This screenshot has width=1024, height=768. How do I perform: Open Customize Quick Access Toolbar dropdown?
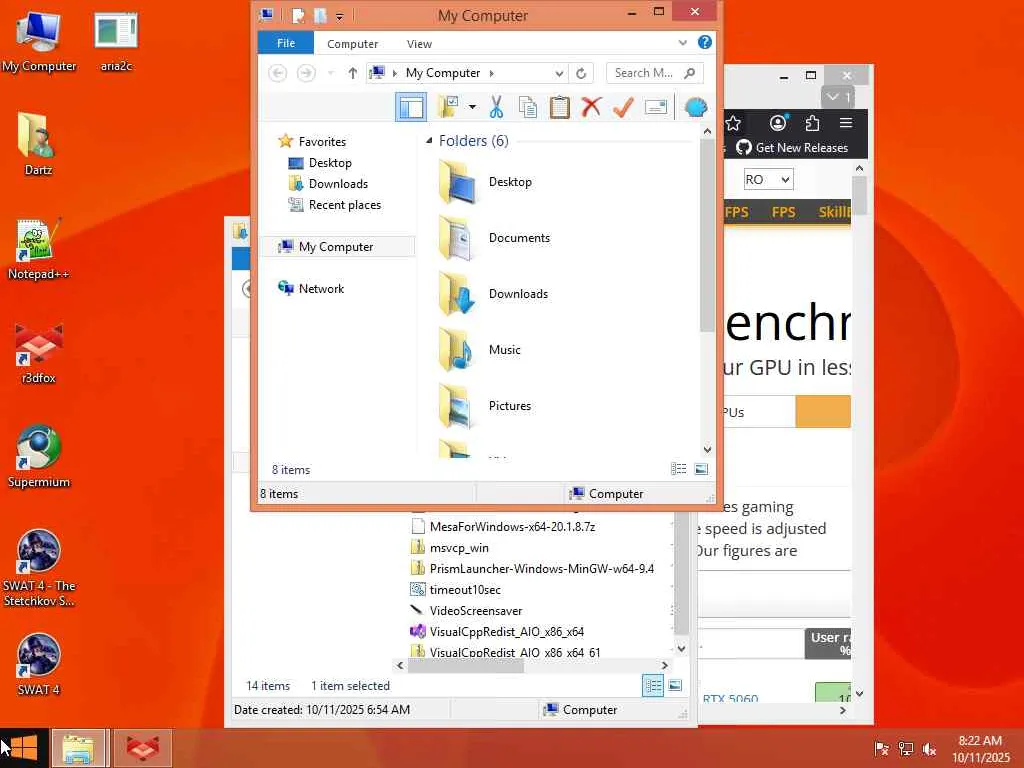[340, 16]
